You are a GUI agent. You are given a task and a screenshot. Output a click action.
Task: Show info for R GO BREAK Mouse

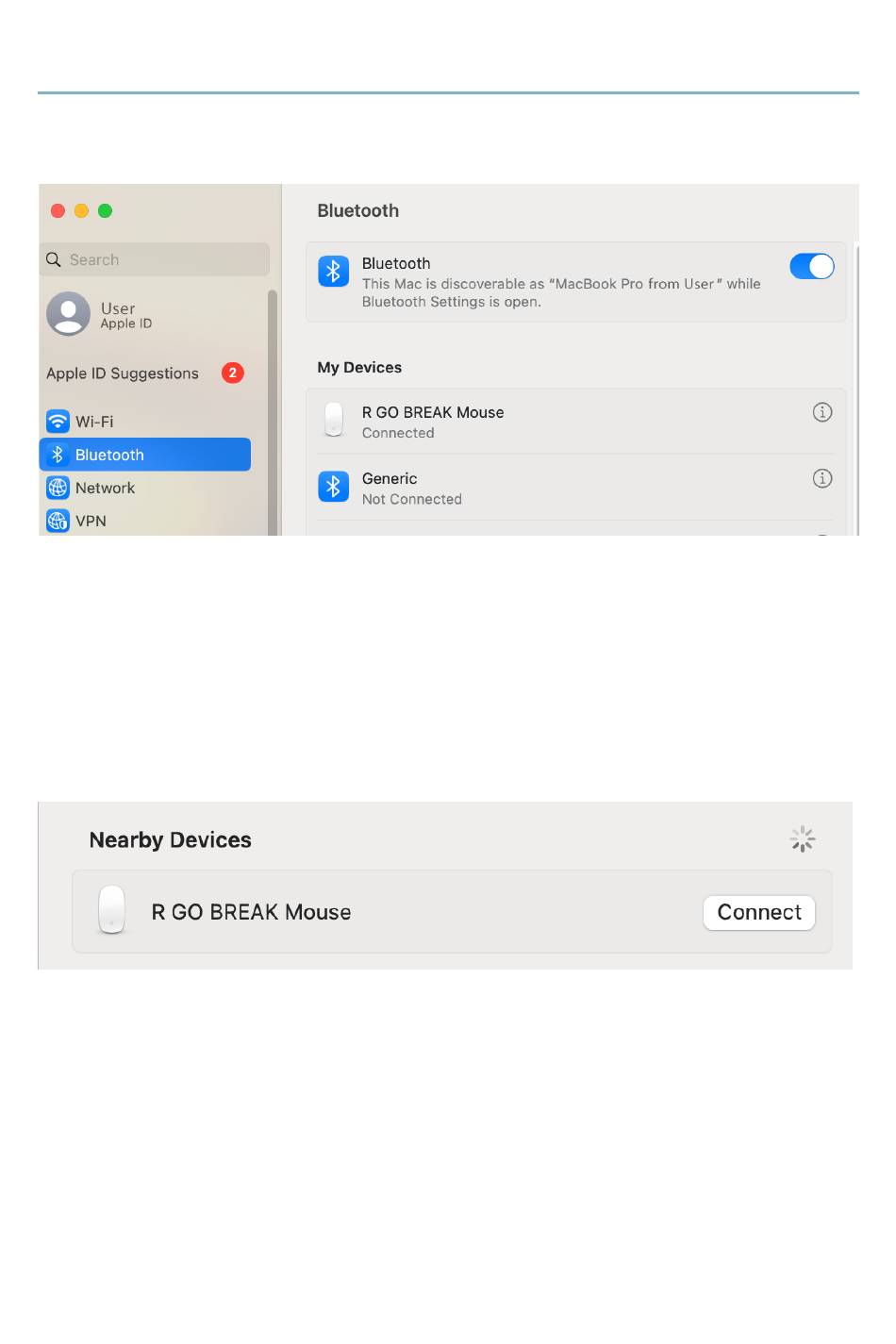[822, 412]
